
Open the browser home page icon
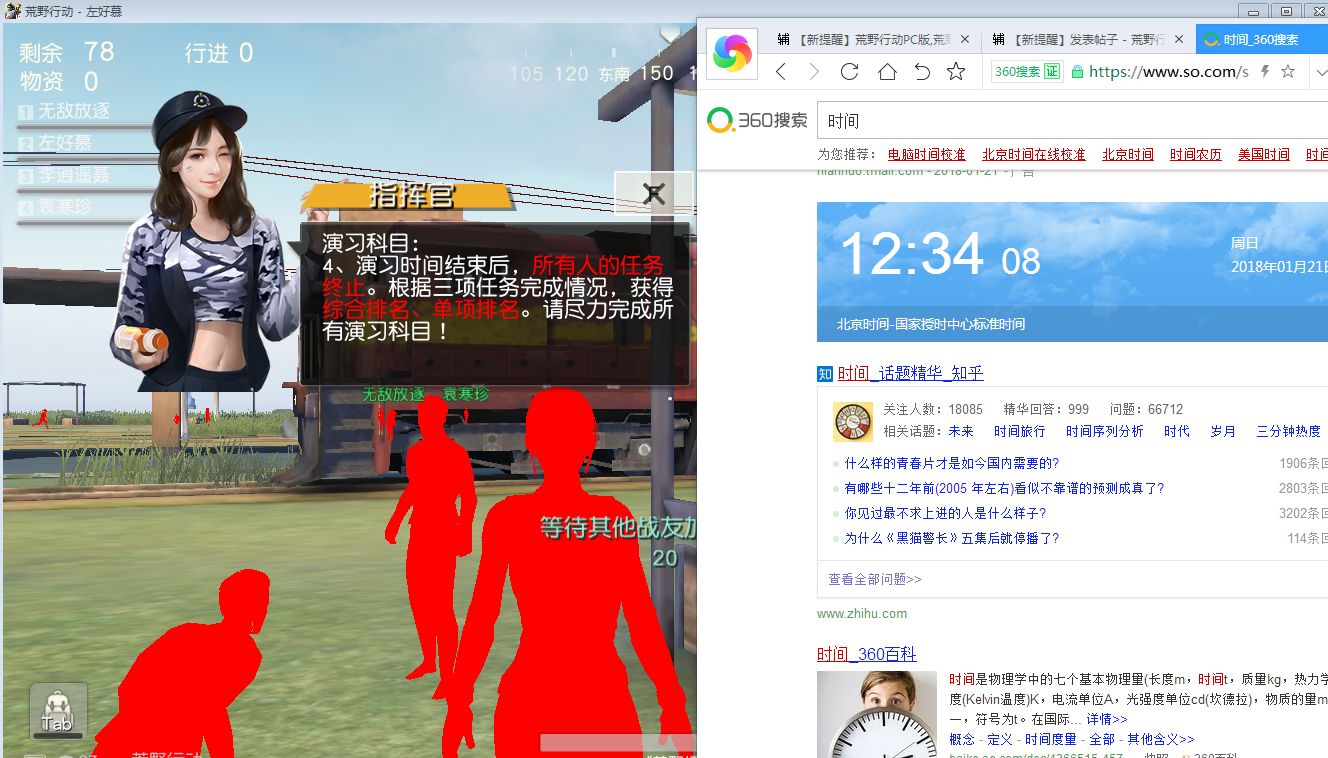coord(887,72)
